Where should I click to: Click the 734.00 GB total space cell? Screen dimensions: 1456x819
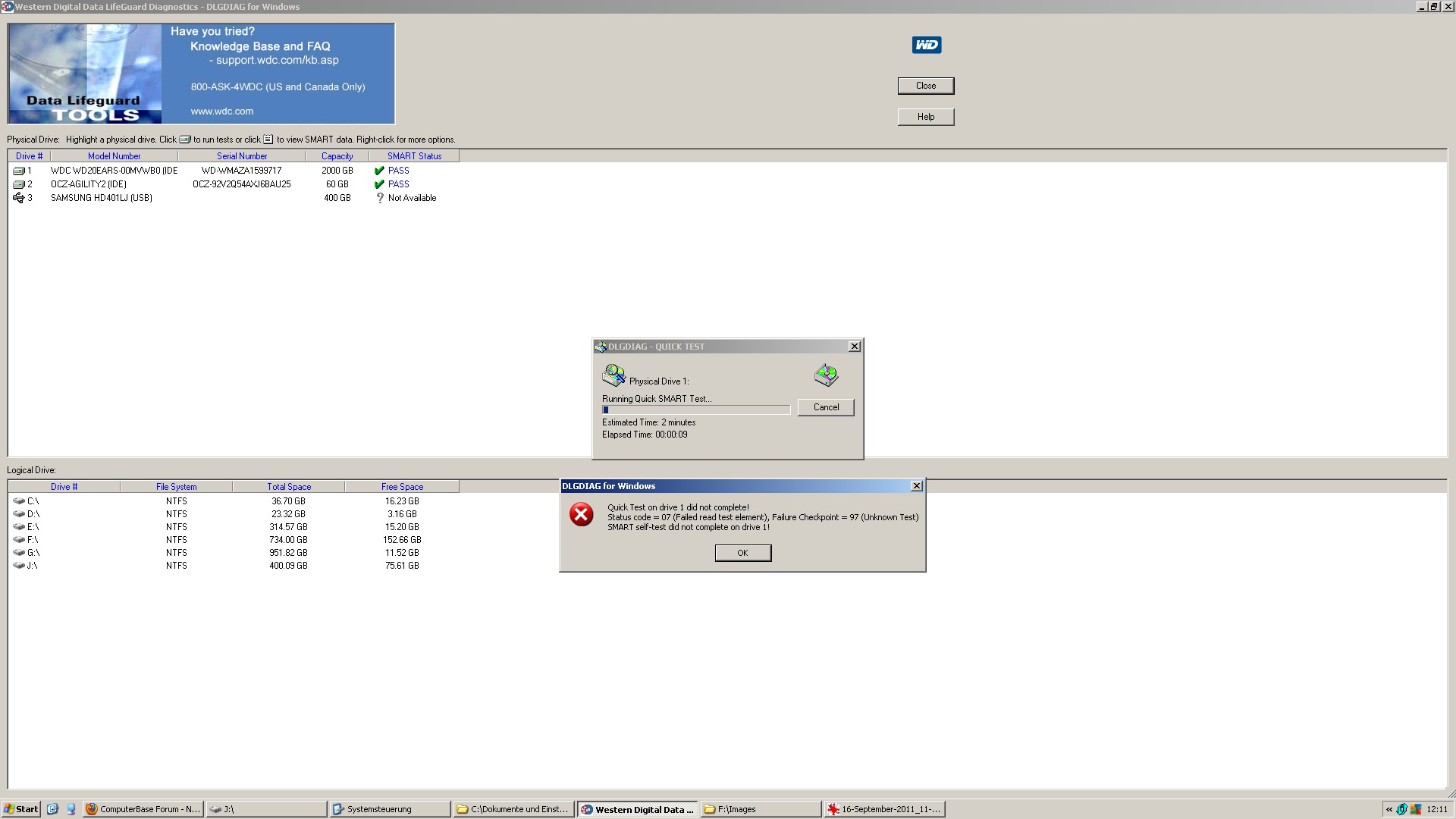[288, 540]
